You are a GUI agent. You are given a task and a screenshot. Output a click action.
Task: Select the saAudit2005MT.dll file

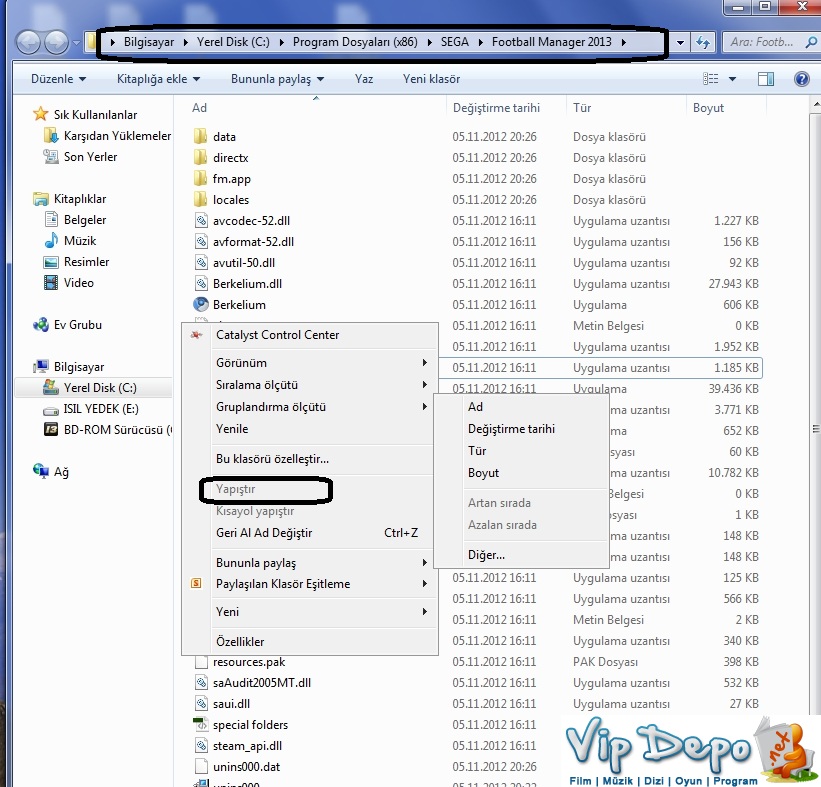pos(262,683)
